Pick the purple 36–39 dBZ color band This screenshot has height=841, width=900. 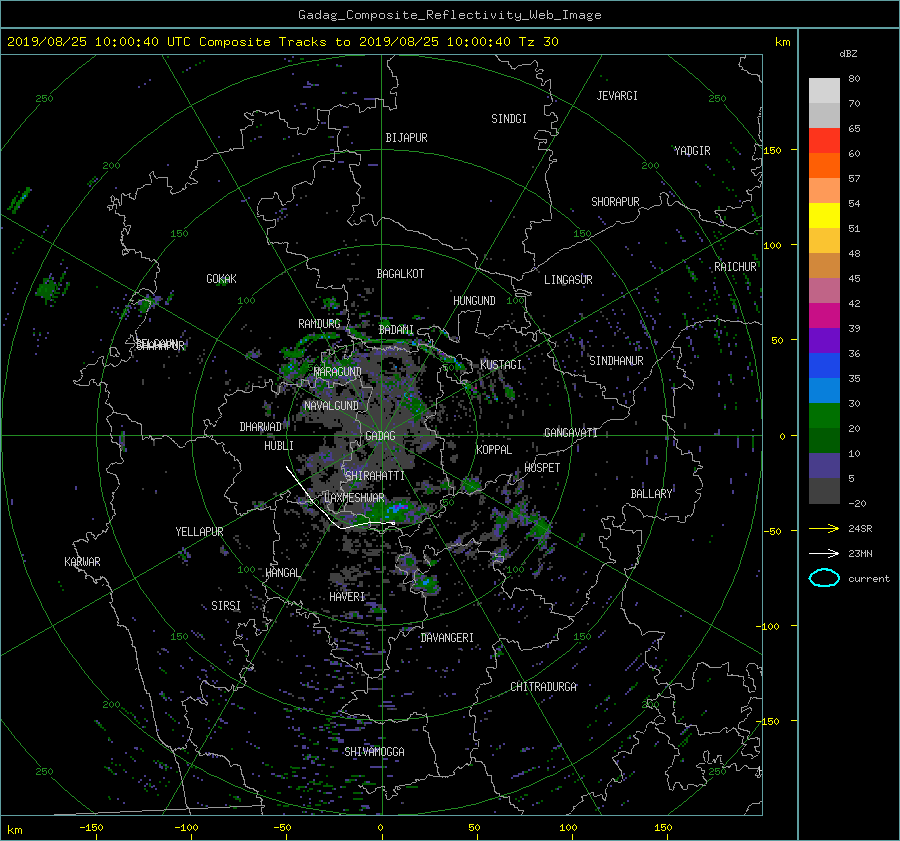point(824,341)
